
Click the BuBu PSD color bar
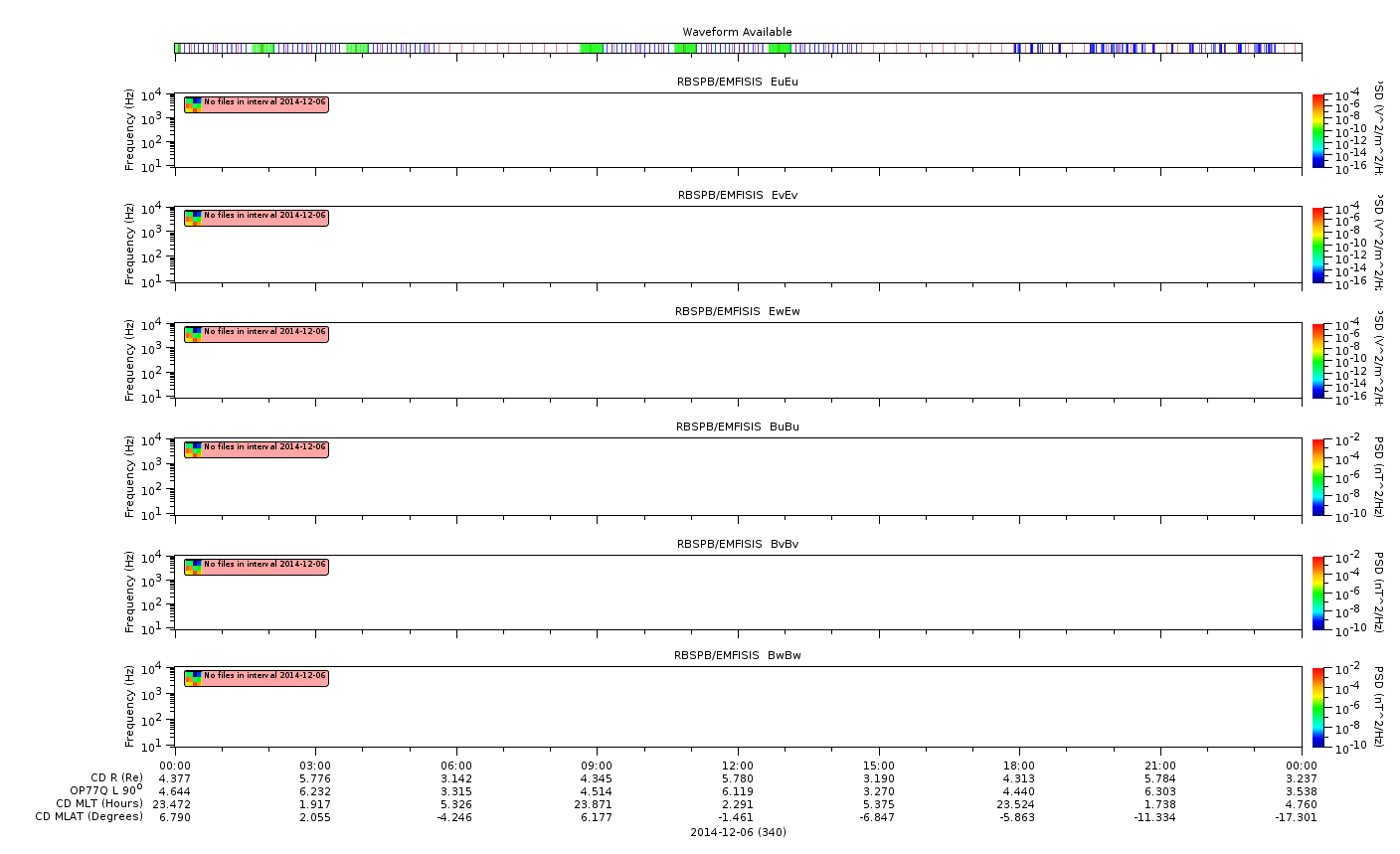[1317, 476]
